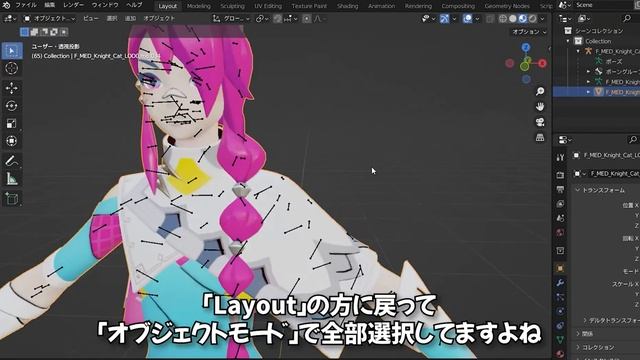This screenshot has width=640, height=360.
Task: Open the Object Constraints properties tab
Action: pos(560,325)
